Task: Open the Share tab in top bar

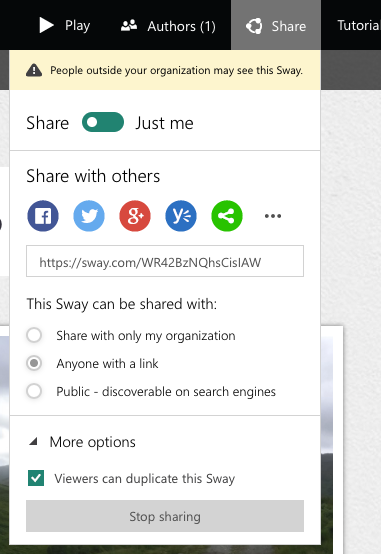Action: (x=276, y=25)
